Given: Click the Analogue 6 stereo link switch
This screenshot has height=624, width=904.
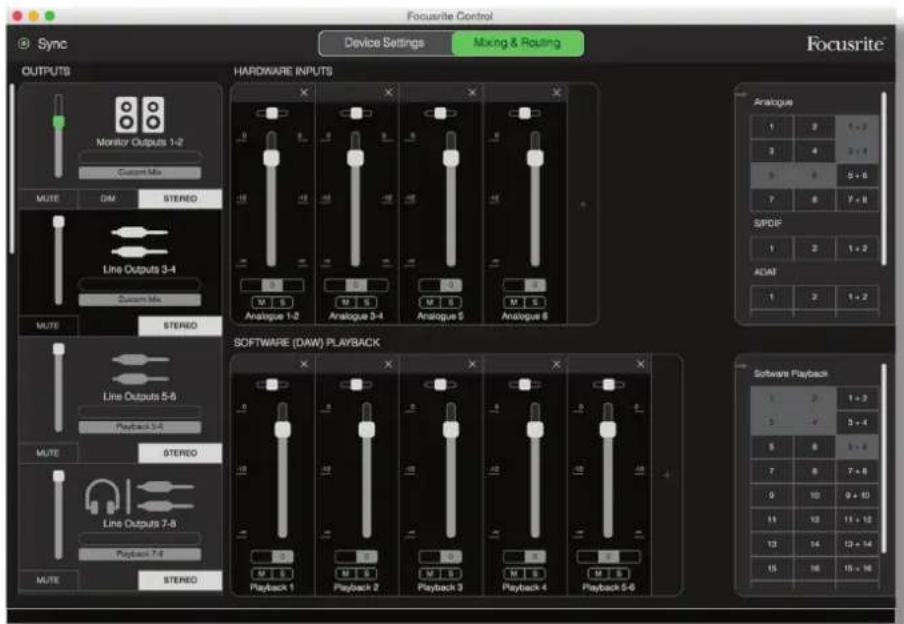Looking at the screenshot, I should 524,285.
